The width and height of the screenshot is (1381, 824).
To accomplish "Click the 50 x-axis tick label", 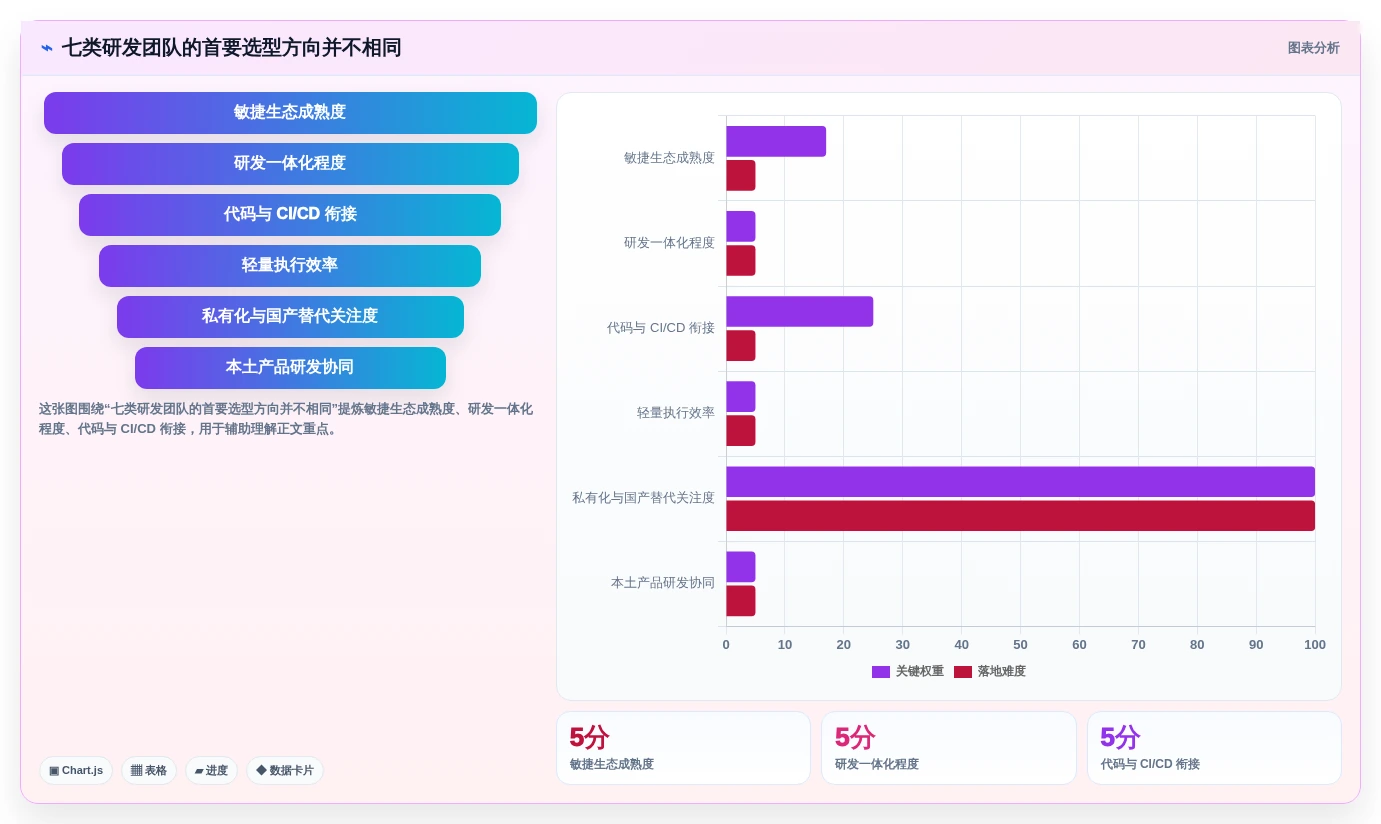I will click(1020, 645).
